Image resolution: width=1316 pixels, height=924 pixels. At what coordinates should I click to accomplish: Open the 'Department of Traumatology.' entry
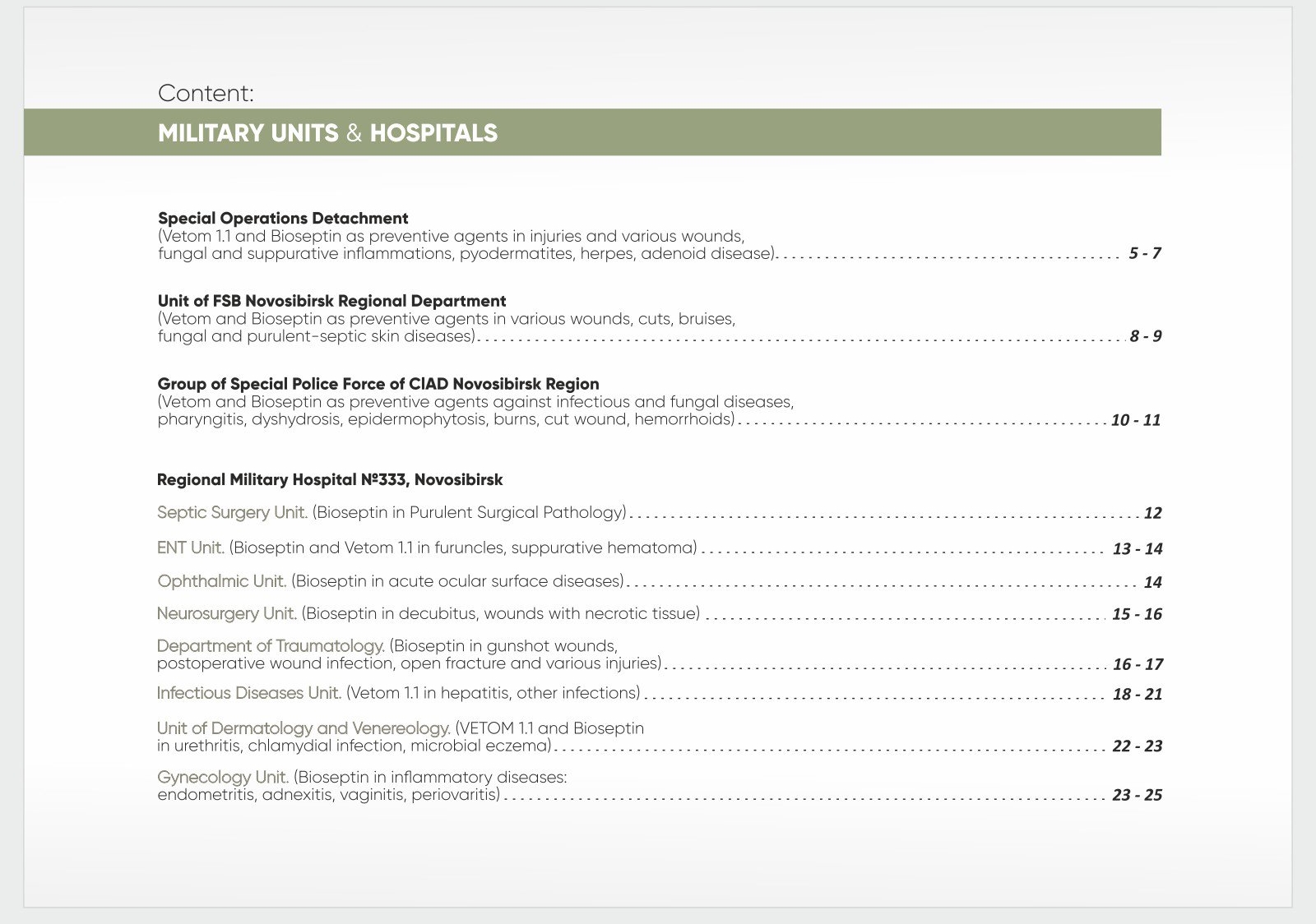(271, 646)
